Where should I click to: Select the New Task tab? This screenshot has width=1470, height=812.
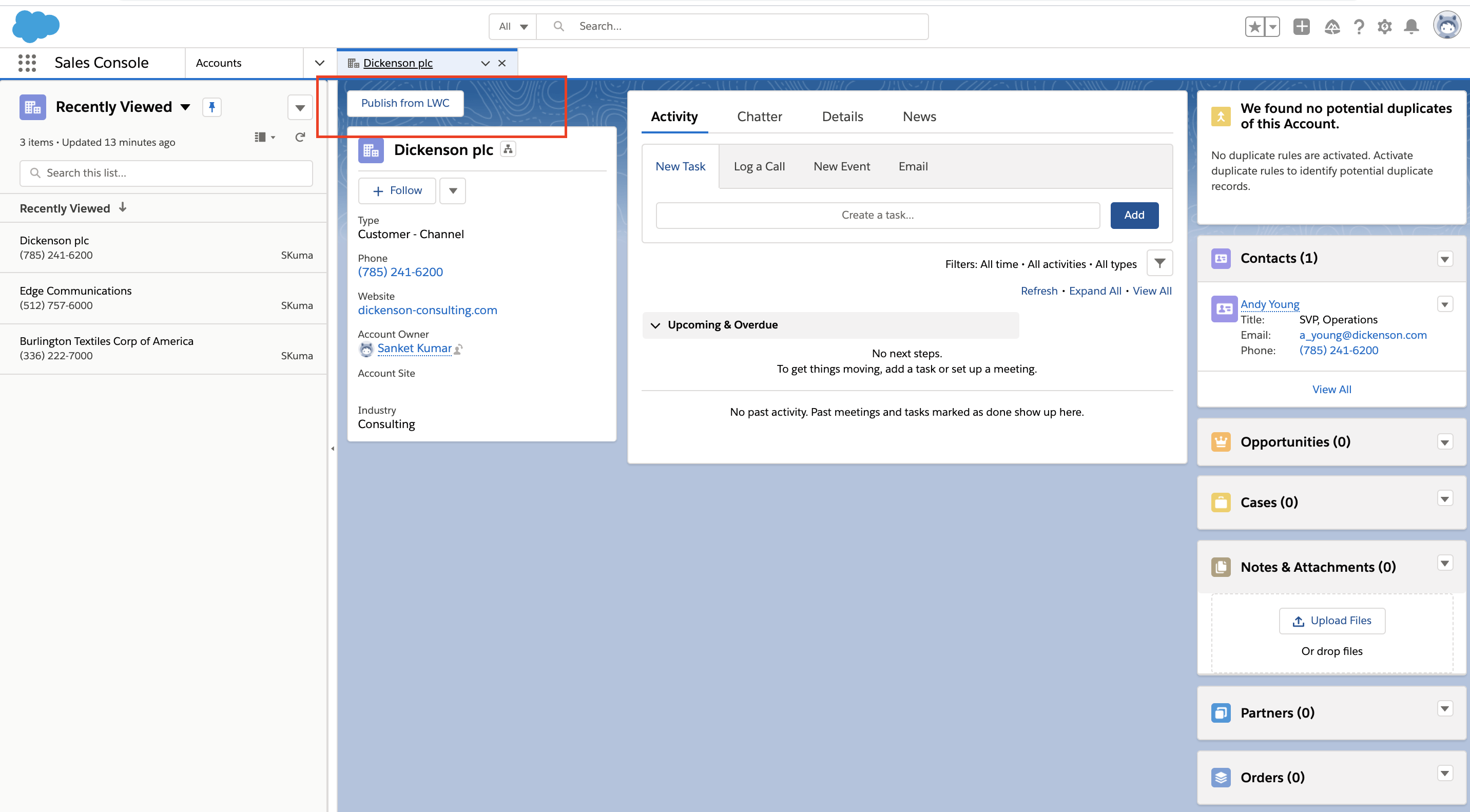(x=680, y=167)
